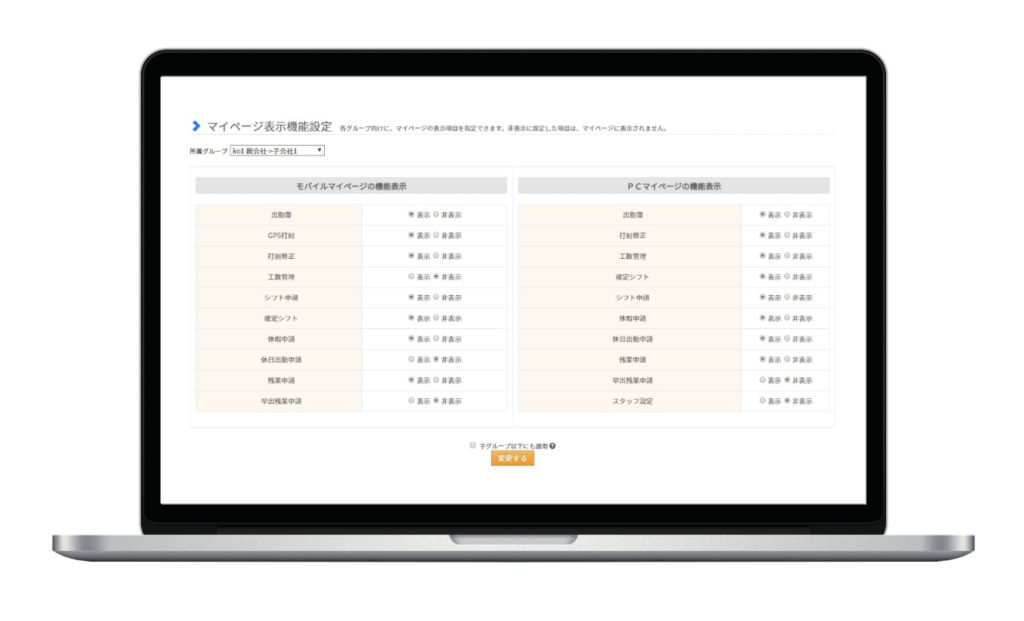
Task: Check the 子グループ以下にも適用 checkbox
Action: pos(473,446)
